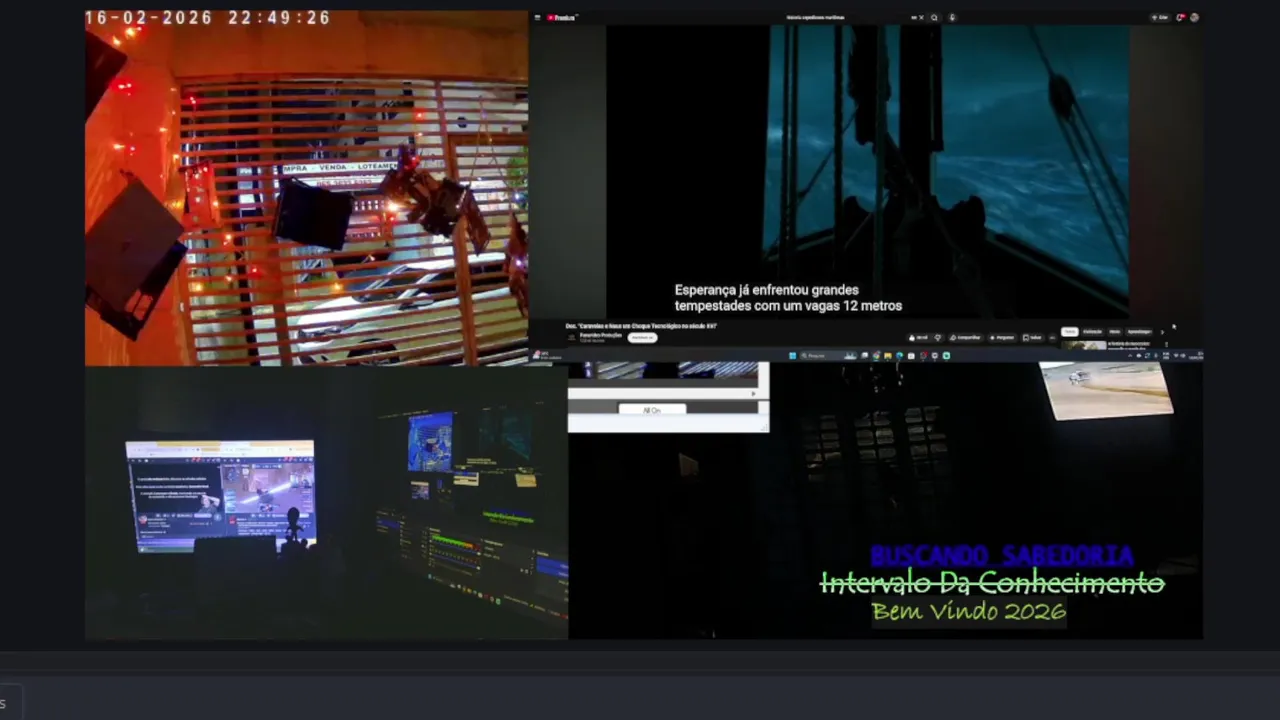Click the white subscribe button
The image size is (1280, 720).
643,337
